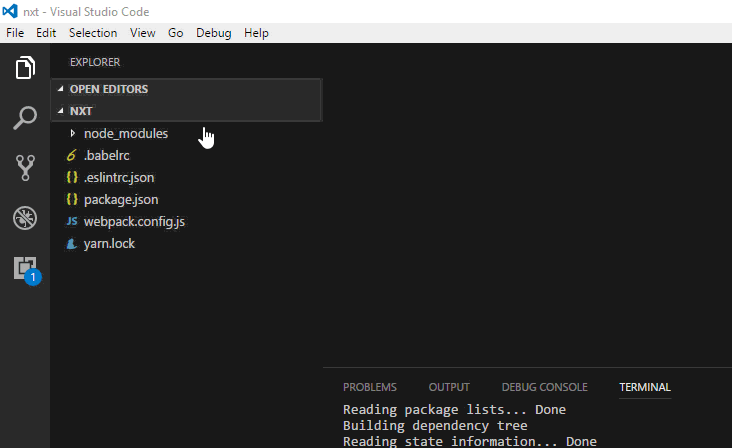
Task: Click the webpack.config.js JS file icon
Action: pyautogui.click(x=71, y=221)
